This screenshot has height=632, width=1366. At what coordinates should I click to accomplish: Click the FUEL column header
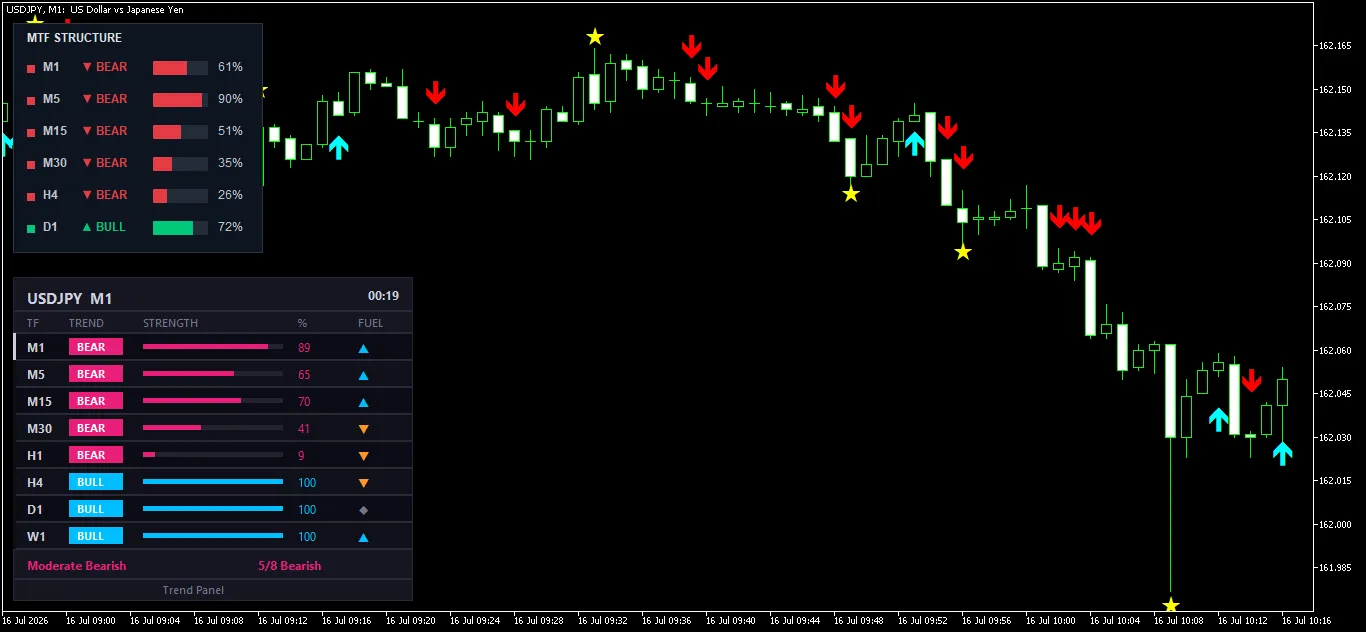[370, 323]
